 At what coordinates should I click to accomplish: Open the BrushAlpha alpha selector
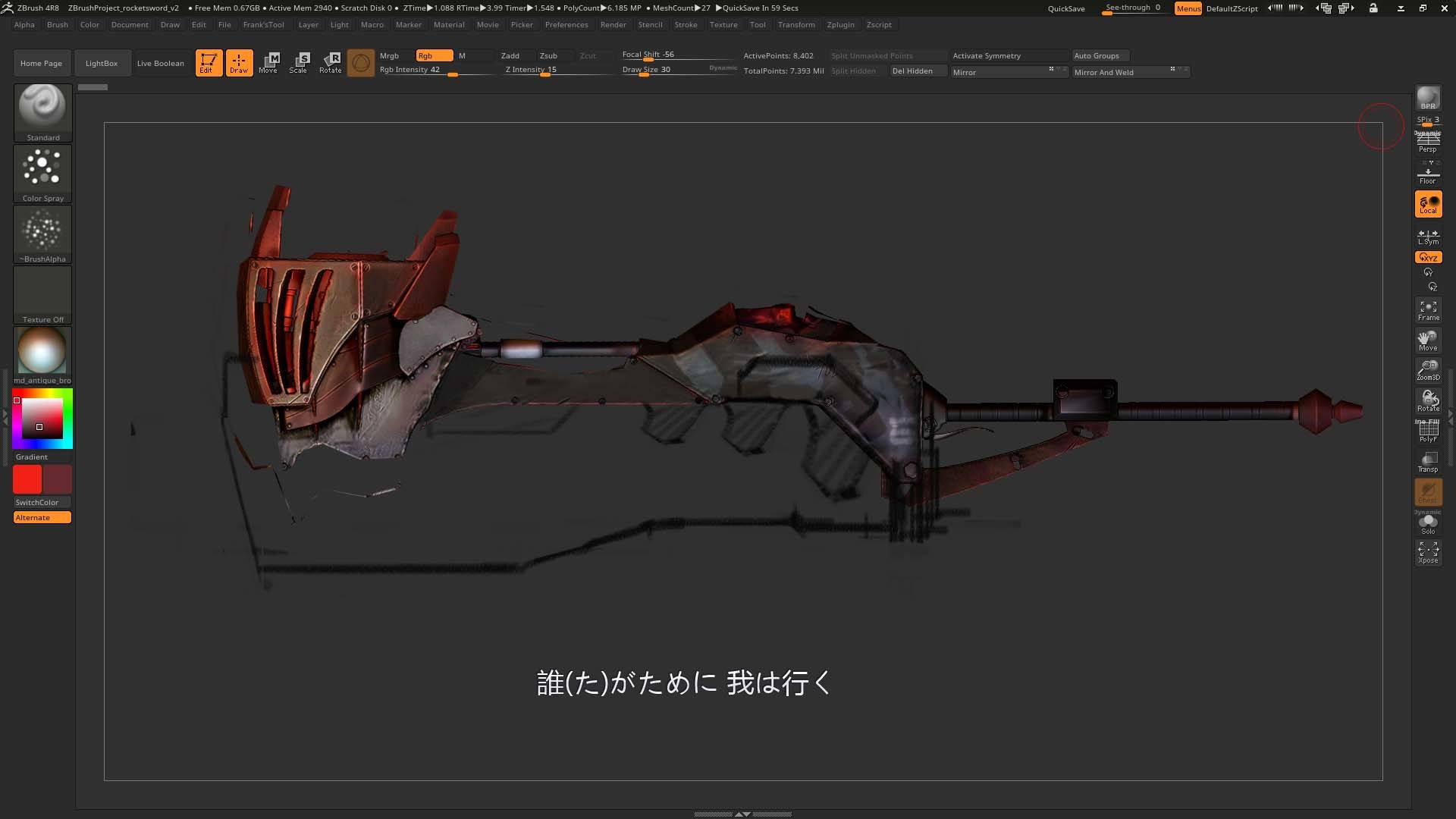pyautogui.click(x=42, y=234)
